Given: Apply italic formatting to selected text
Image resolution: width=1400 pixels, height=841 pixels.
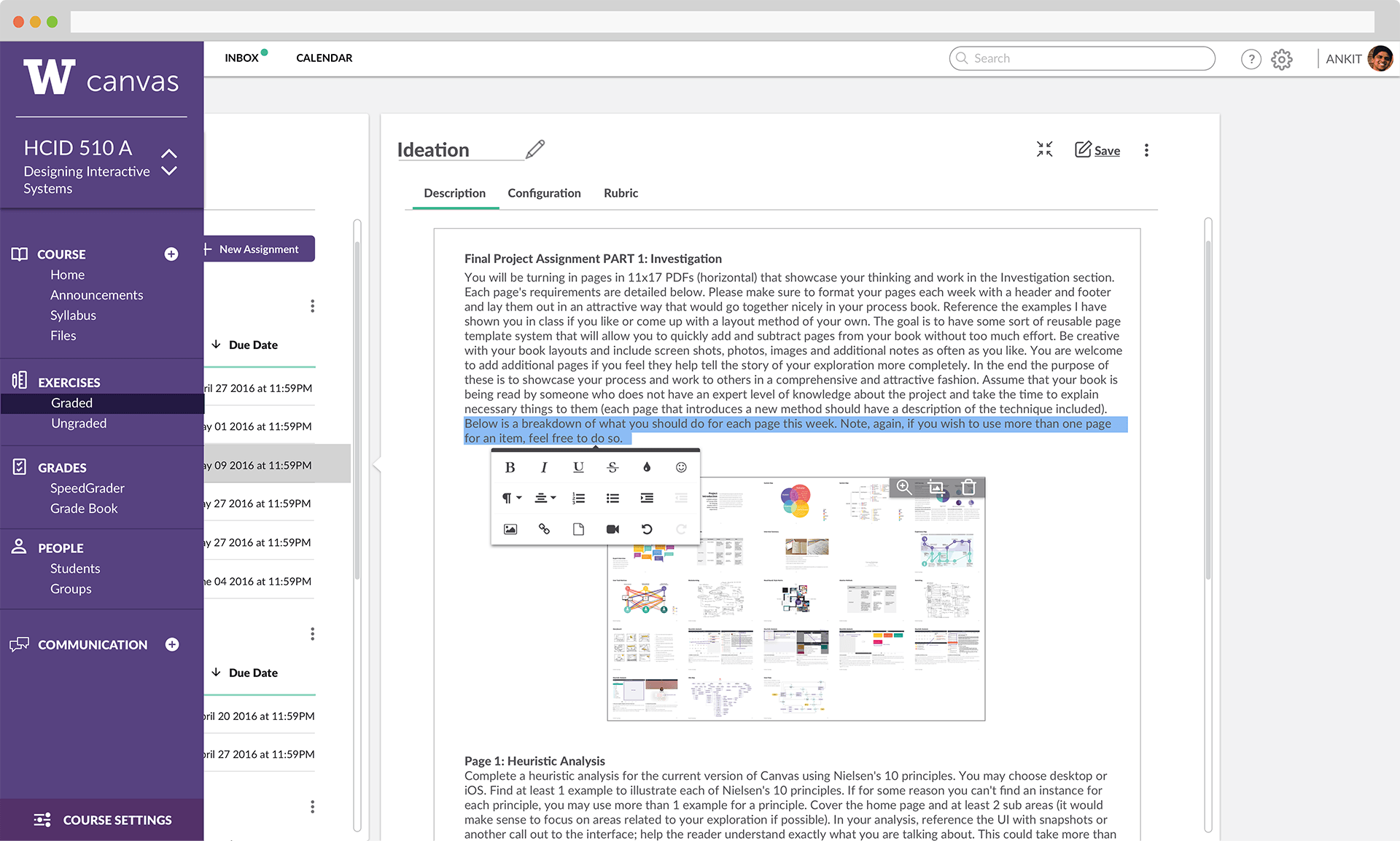Looking at the screenshot, I should pyautogui.click(x=544, y=467).
